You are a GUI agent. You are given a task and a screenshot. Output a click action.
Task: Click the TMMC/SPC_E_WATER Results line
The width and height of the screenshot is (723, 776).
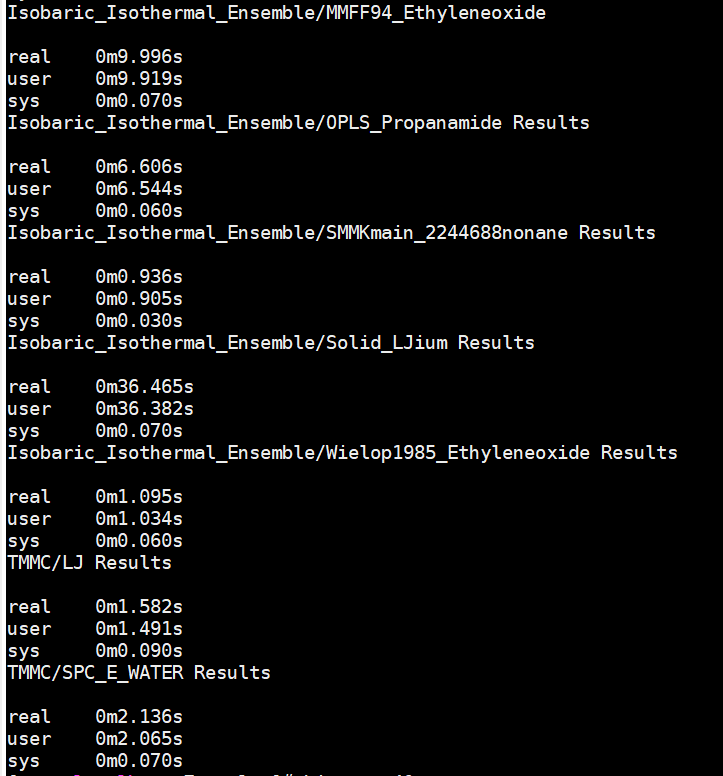139,673
